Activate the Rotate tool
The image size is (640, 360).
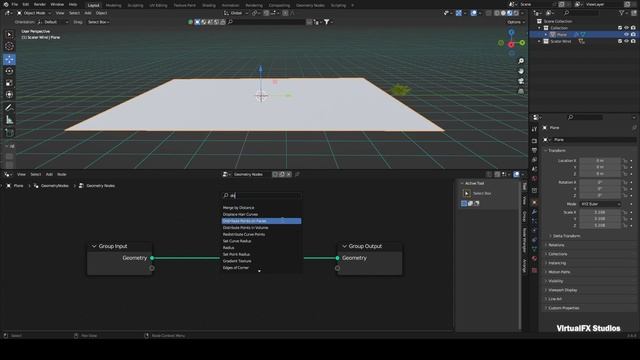click(9, 71)
